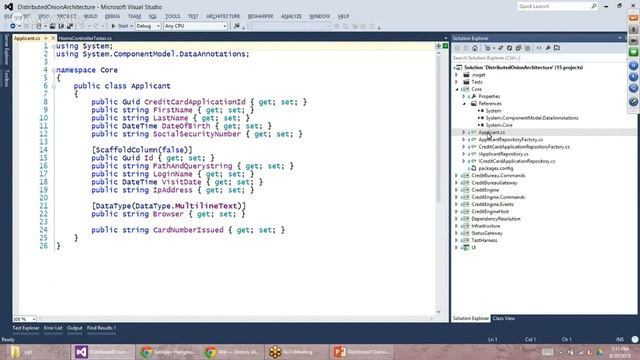
Task: Click the Start debugging play icon
Action: pos(113,26)
